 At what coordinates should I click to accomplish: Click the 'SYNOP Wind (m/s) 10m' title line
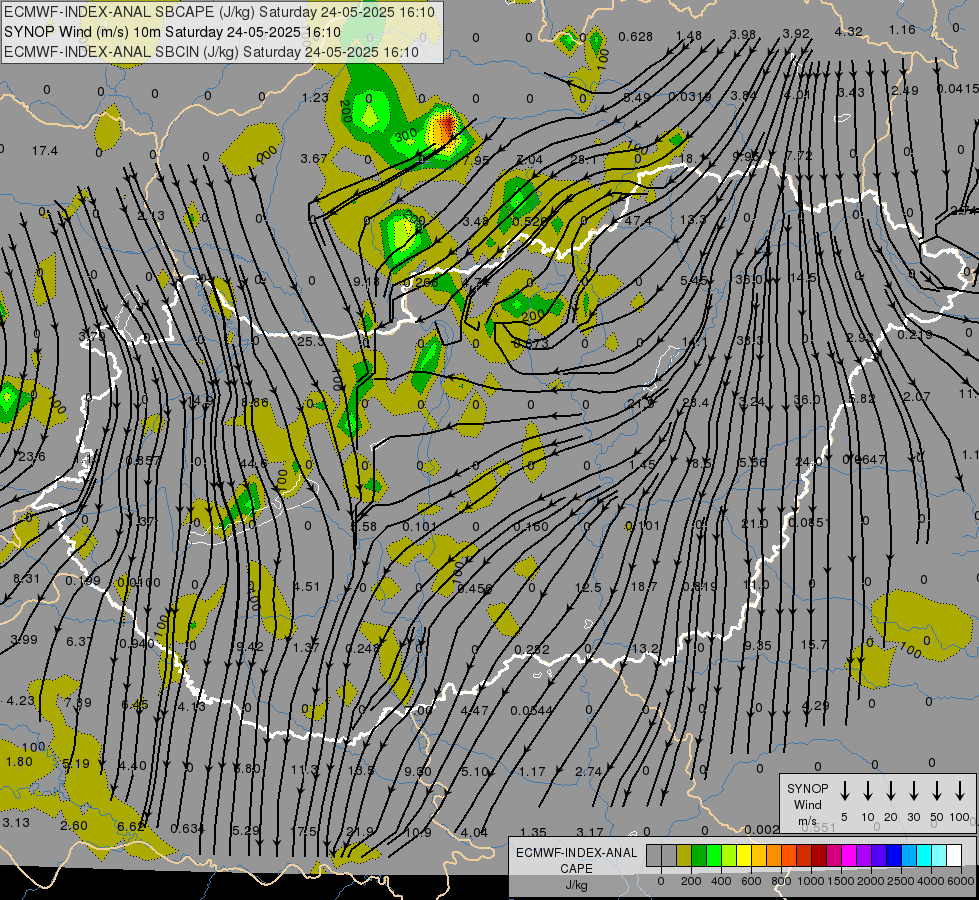pos(172,32)
